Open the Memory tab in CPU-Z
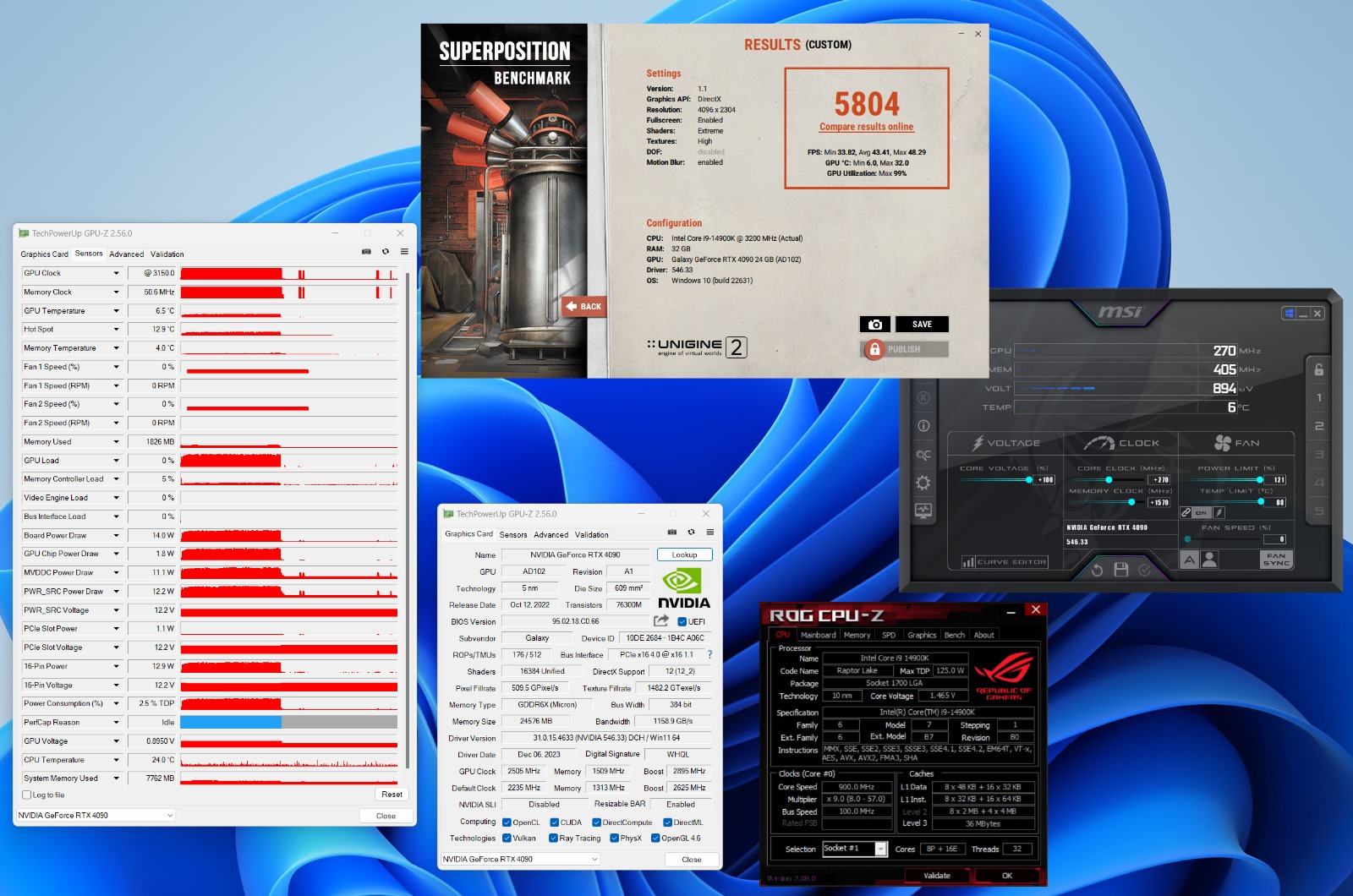Viewport: 1353px width, 896px height. (x=857, y=635)
